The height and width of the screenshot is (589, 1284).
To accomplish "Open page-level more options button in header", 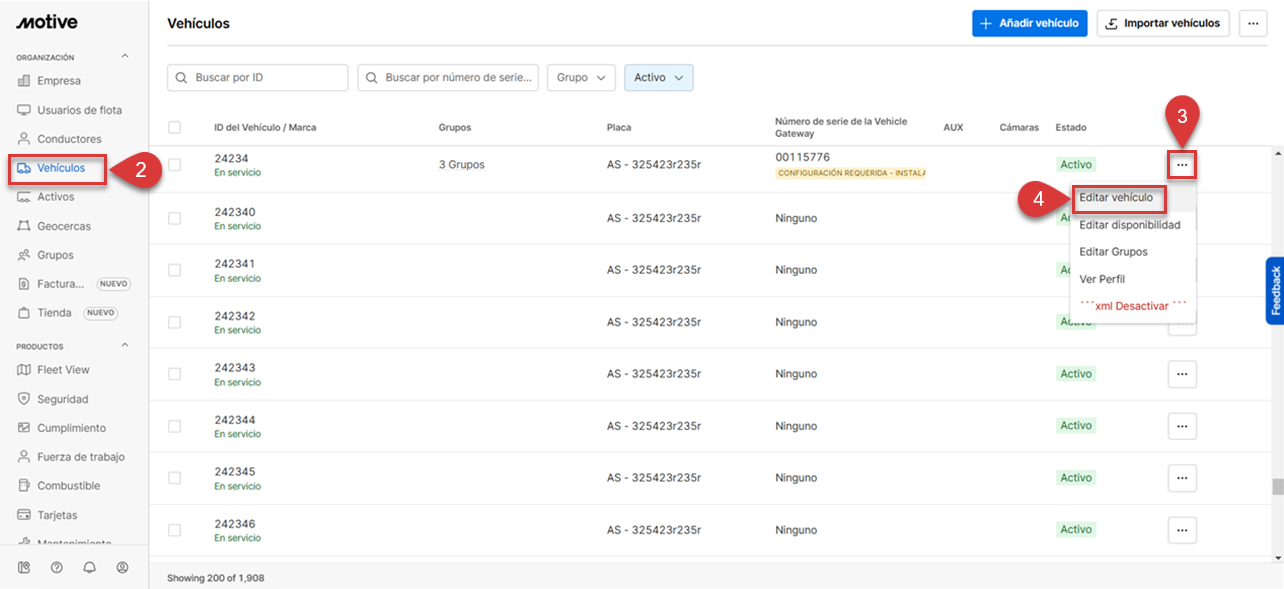I will [1253, 23].
